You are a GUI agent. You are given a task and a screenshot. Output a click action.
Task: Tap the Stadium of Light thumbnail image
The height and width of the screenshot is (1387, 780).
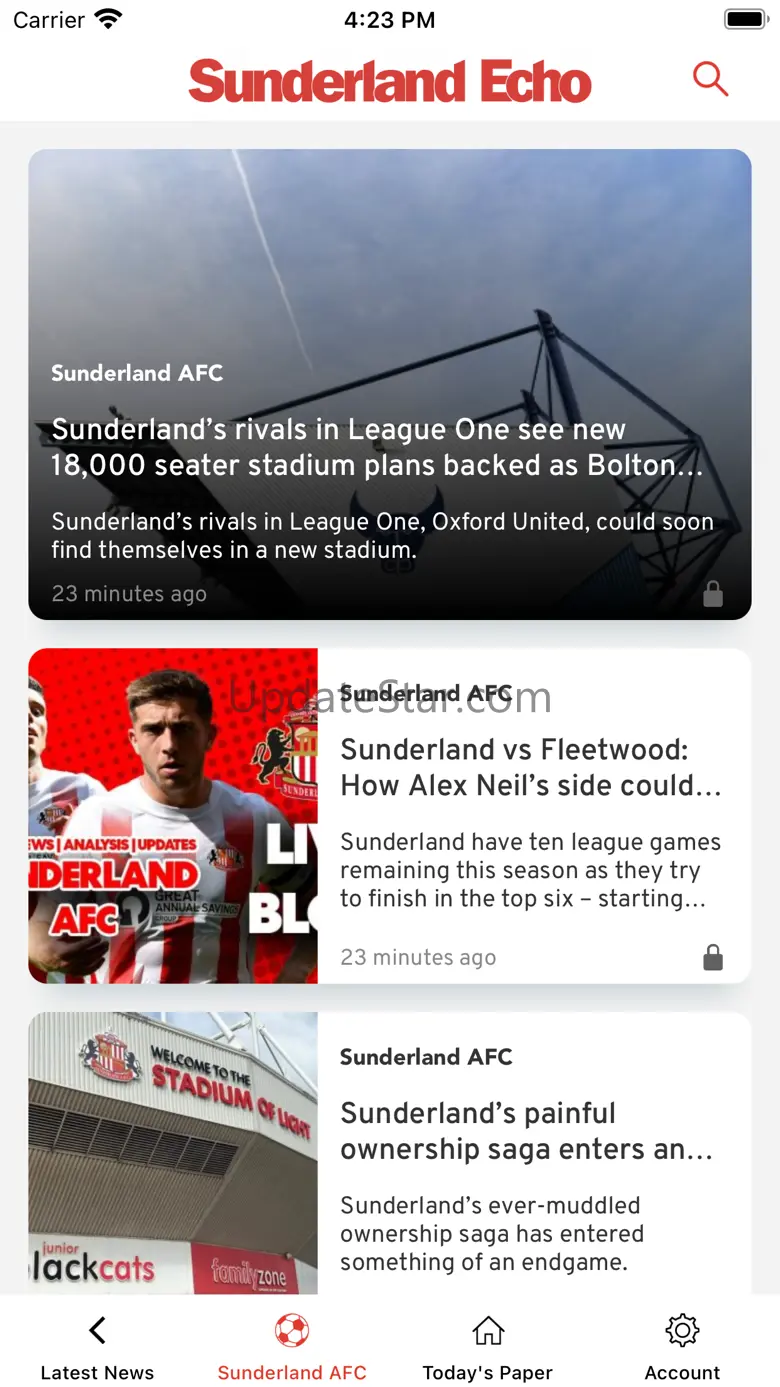pyautogui.click(x=173, y=1153)
